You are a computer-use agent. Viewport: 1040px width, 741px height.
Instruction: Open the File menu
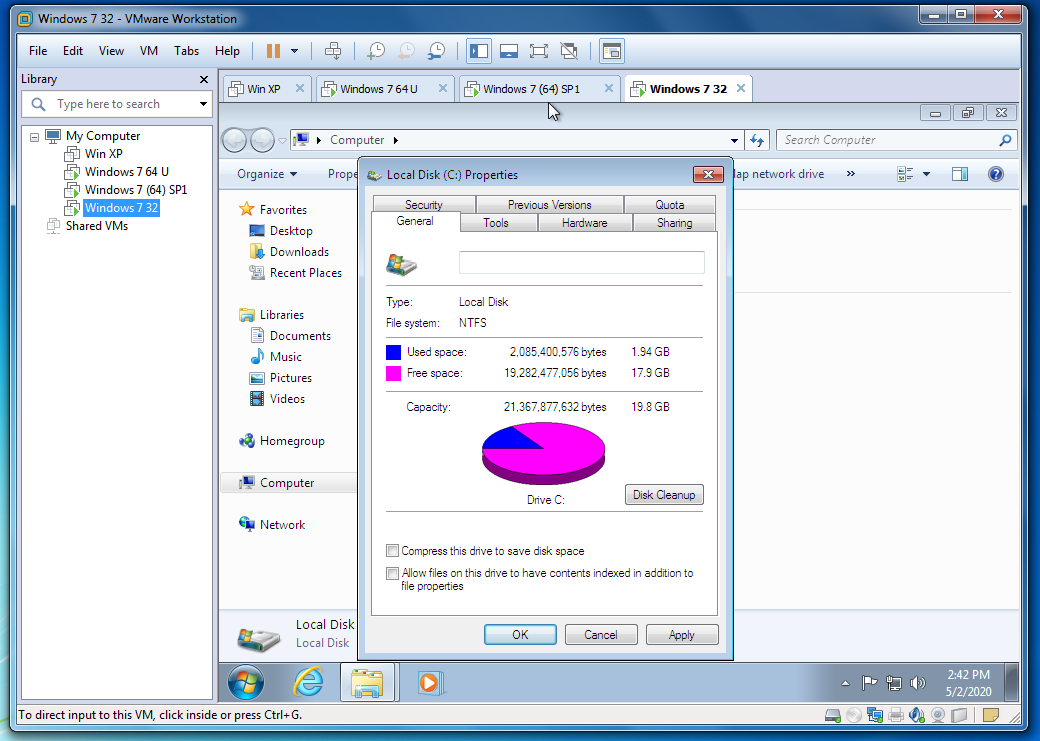[x=38, y=51]
